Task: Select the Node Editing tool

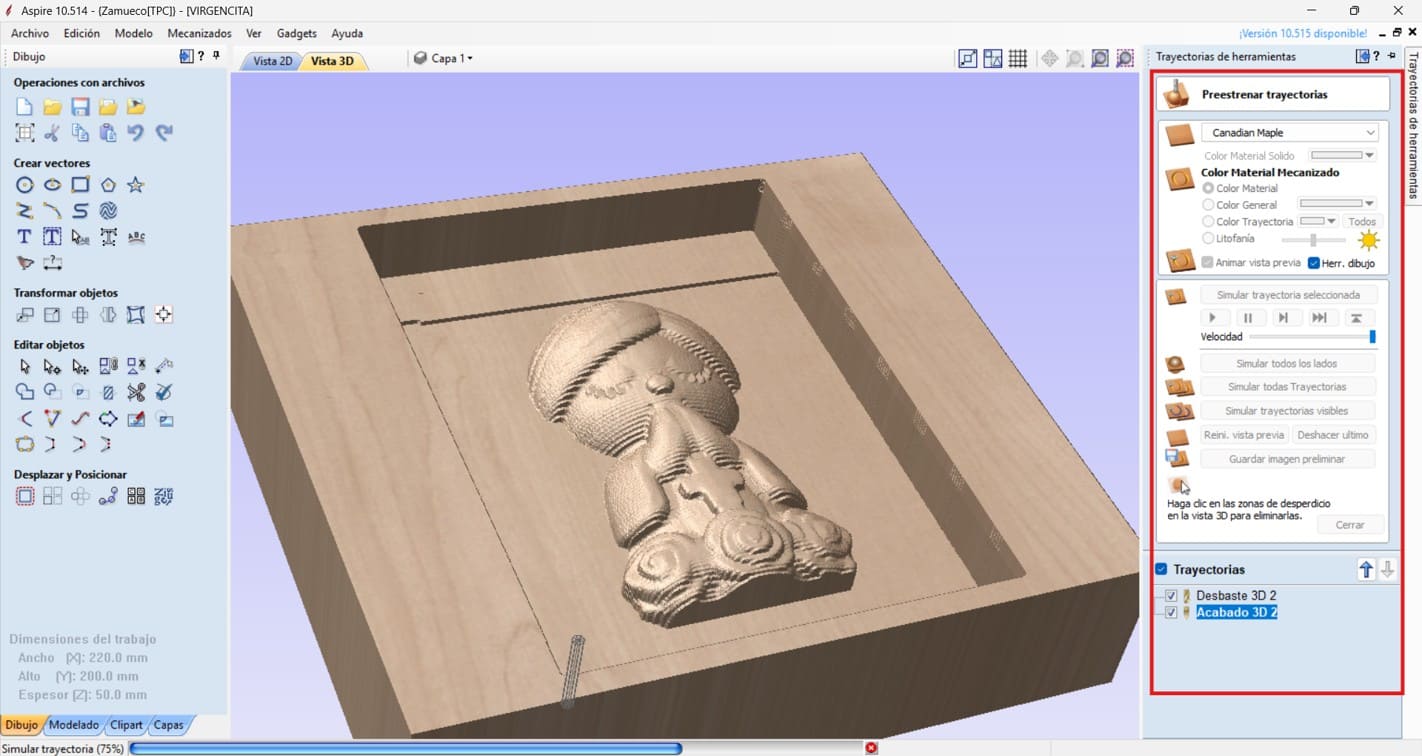Action: tap(52, 367)
